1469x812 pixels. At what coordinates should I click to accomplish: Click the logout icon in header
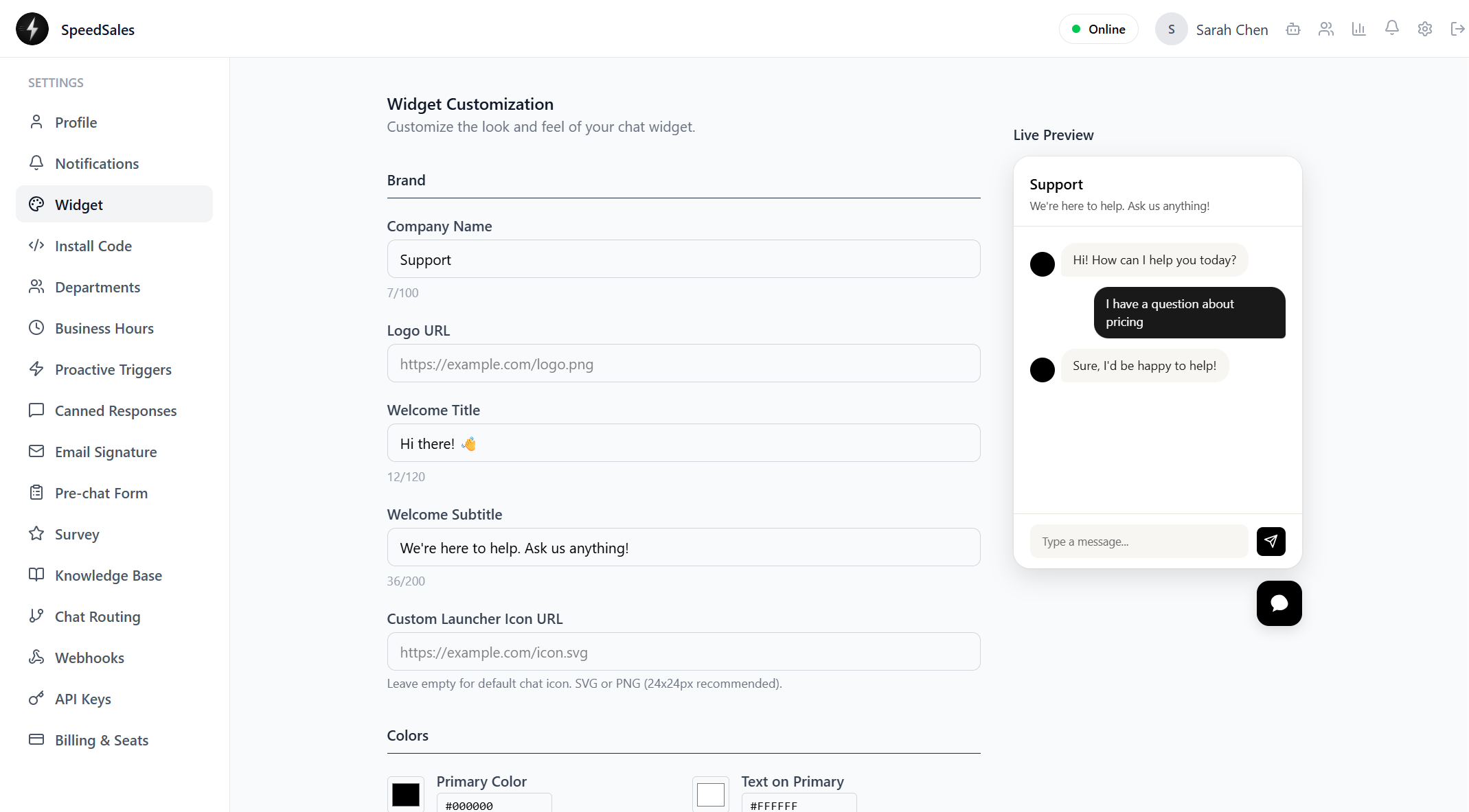point(1457,29)
